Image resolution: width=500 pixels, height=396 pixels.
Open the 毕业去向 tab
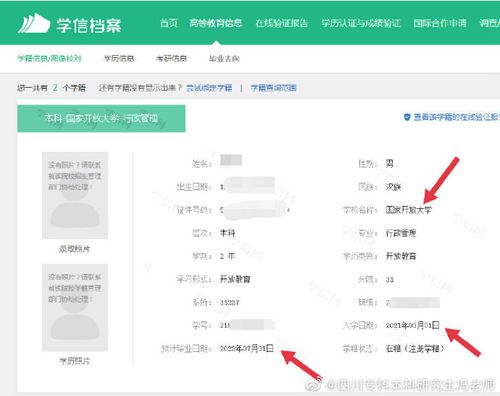coord(224,59)
